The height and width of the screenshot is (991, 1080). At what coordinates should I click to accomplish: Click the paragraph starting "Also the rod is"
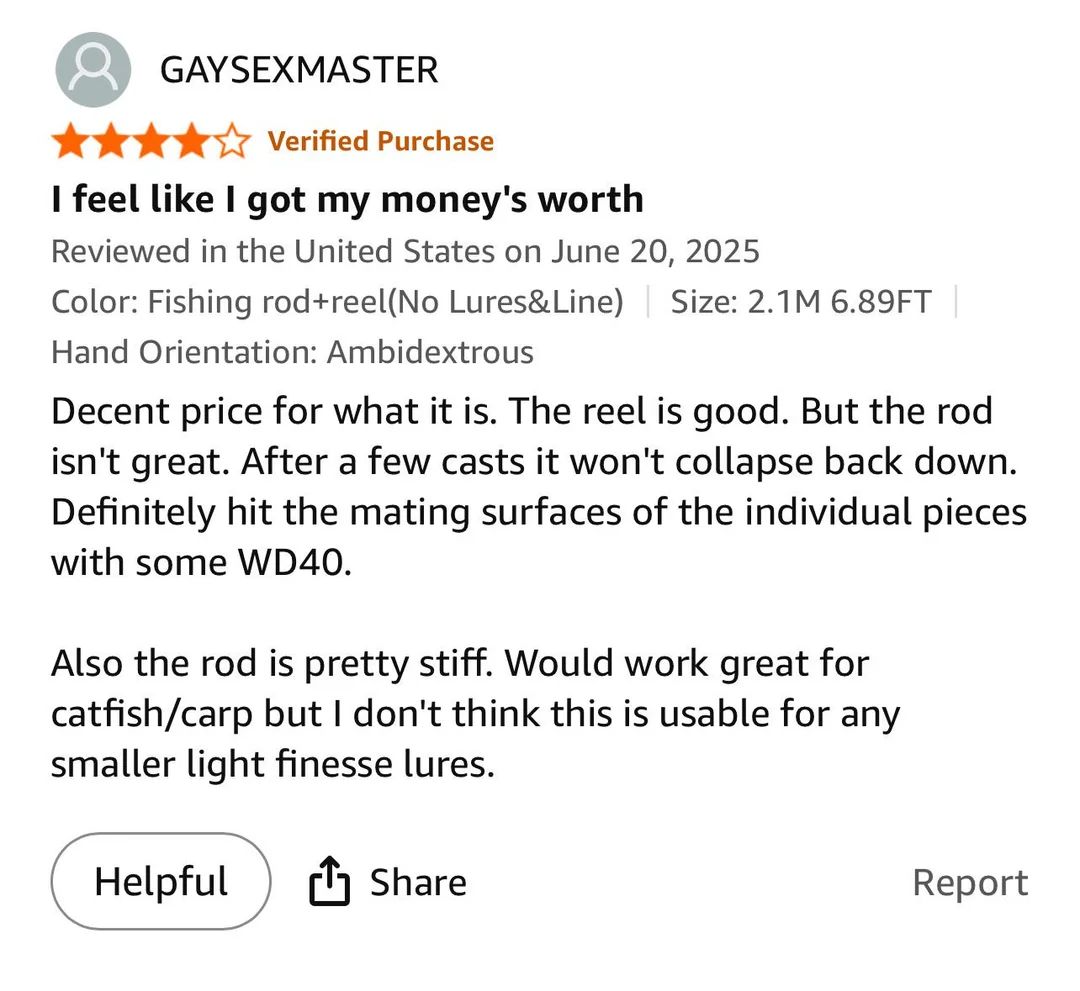[475, 714]
